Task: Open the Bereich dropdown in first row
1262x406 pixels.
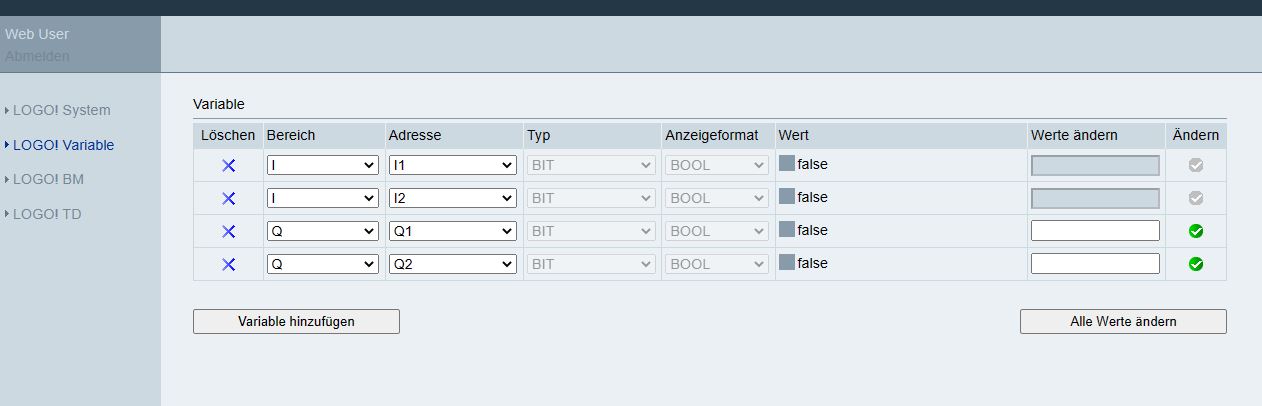Action: [x=322, y=166]
